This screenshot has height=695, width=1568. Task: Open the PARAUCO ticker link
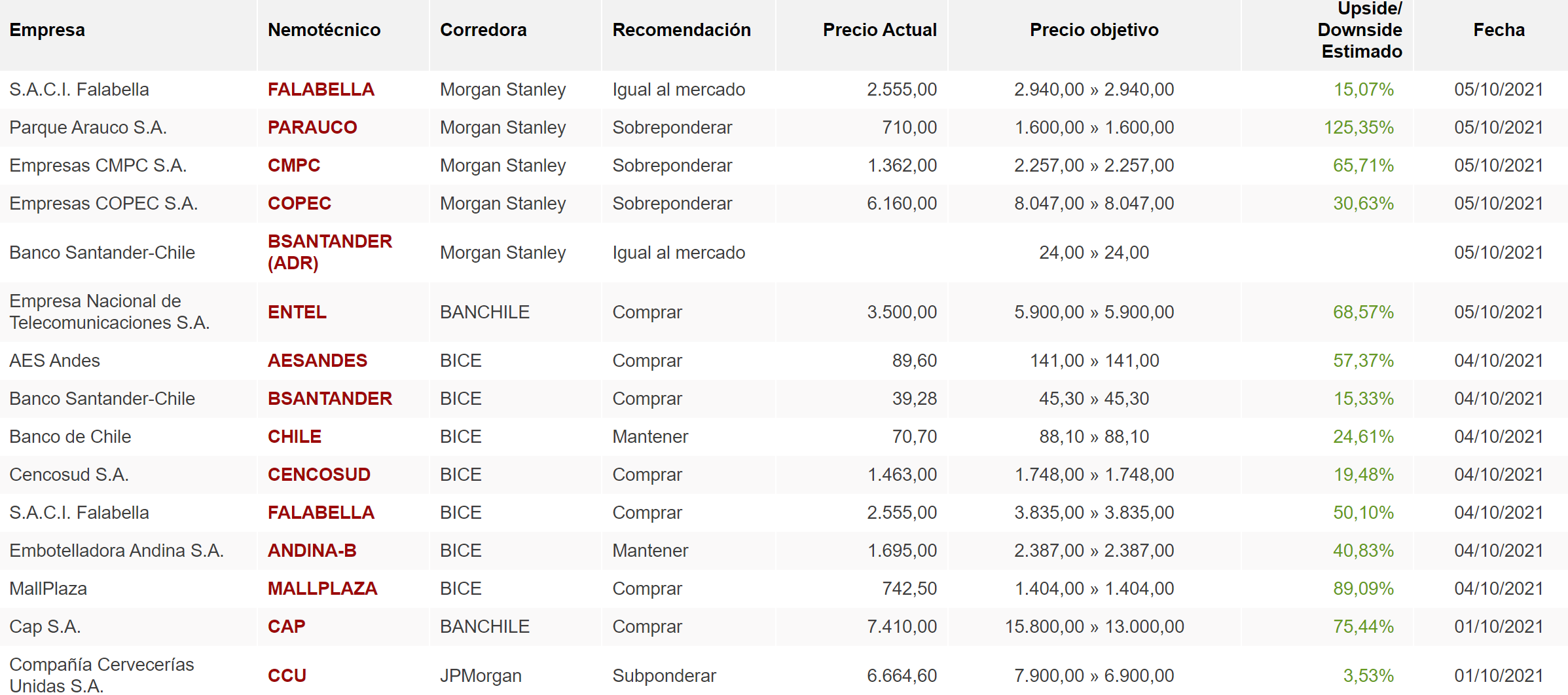(x=312, y=127)
